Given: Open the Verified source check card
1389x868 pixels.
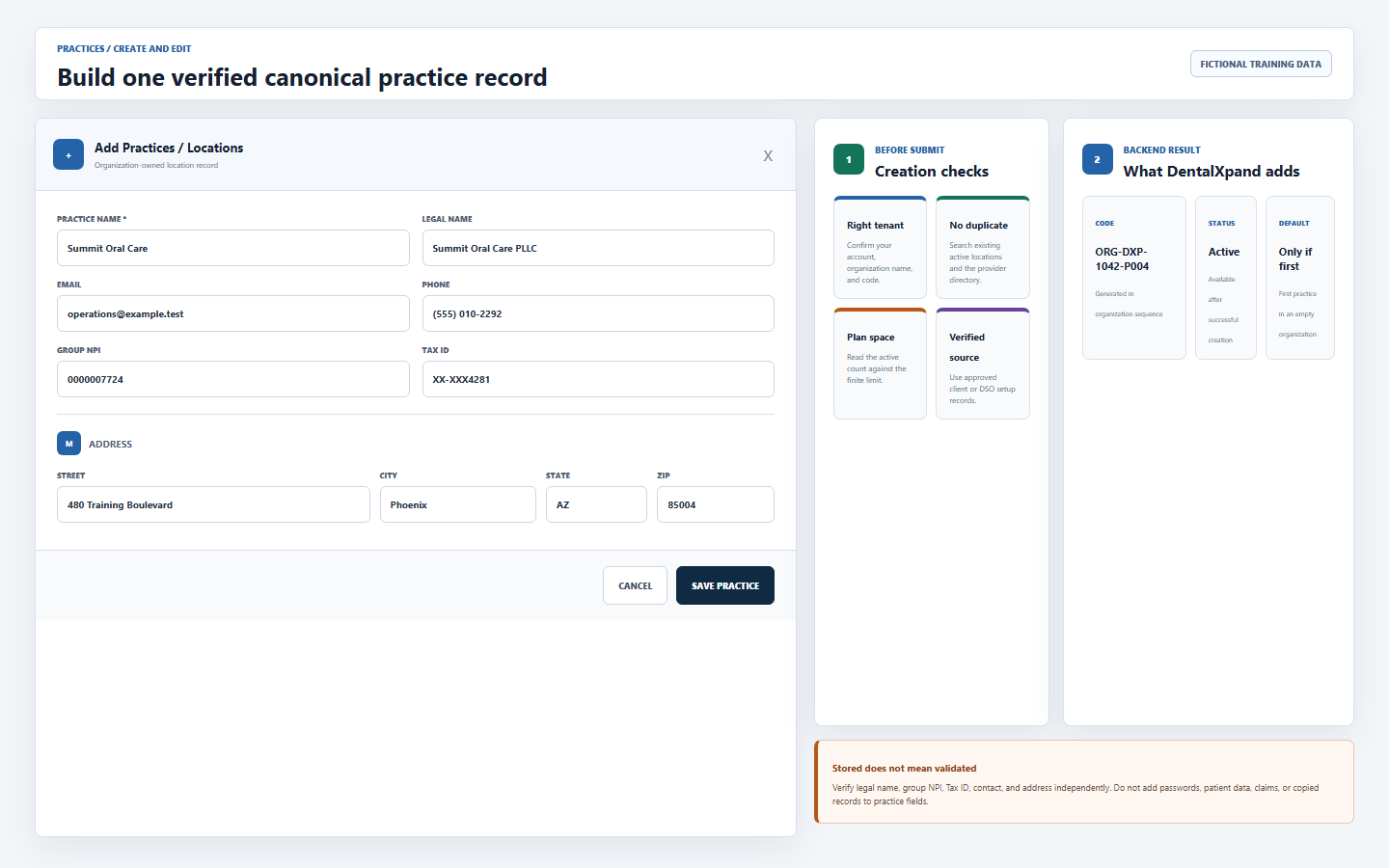Looking at the screenshot, I should click(983, 364).
